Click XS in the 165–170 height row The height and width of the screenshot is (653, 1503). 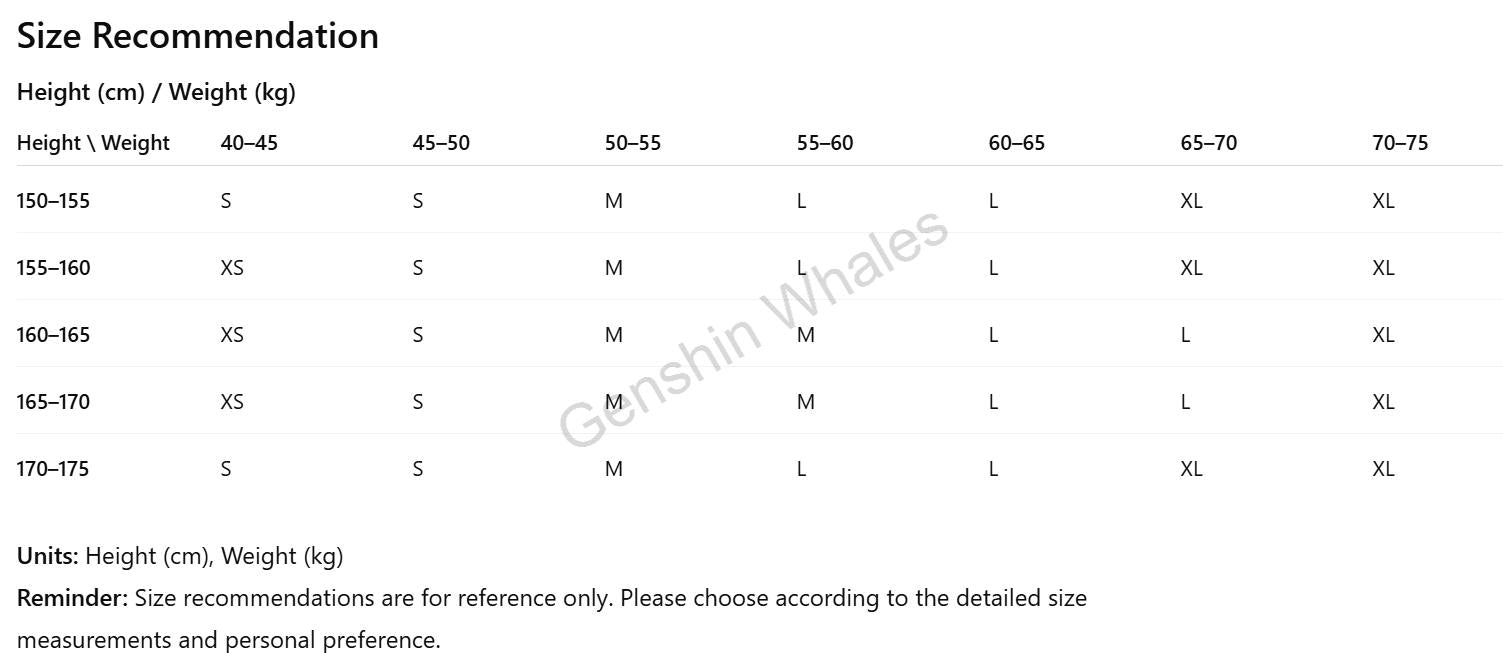point(232,402)
